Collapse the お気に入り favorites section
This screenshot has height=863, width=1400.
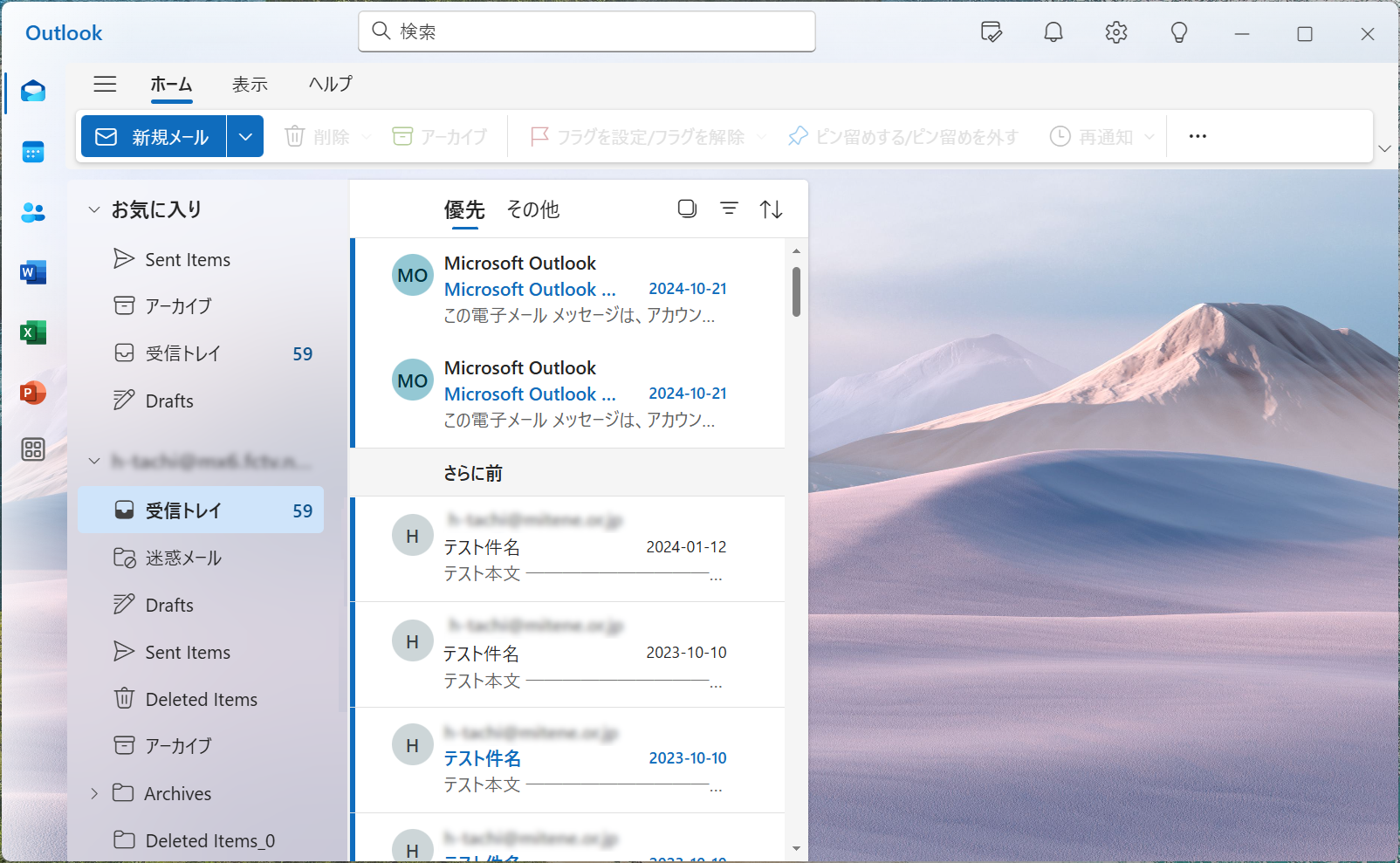pos(94,209)
